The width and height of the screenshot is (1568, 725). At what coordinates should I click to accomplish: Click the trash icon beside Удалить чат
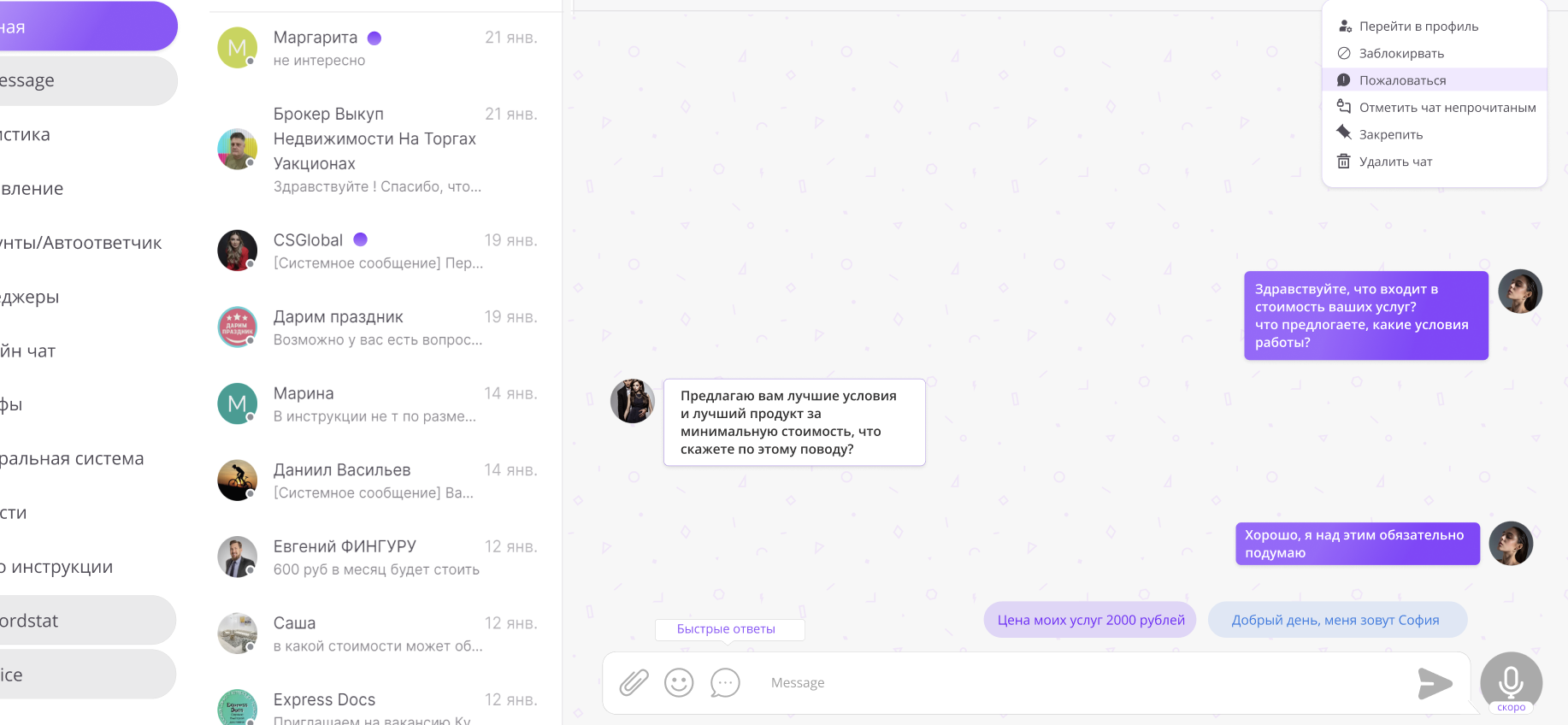(1344, 161)
